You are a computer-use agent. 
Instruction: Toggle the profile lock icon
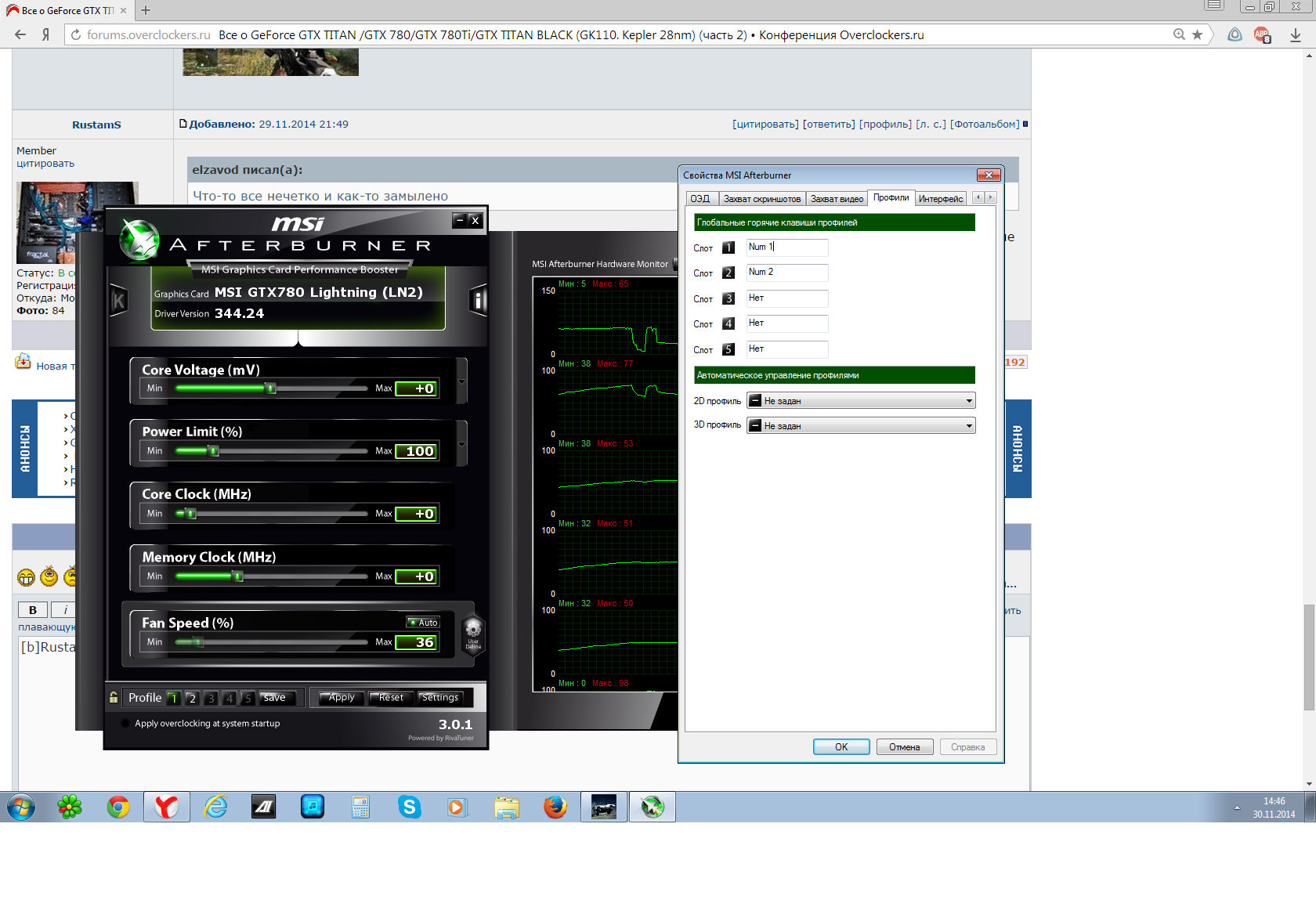[114, 697]
